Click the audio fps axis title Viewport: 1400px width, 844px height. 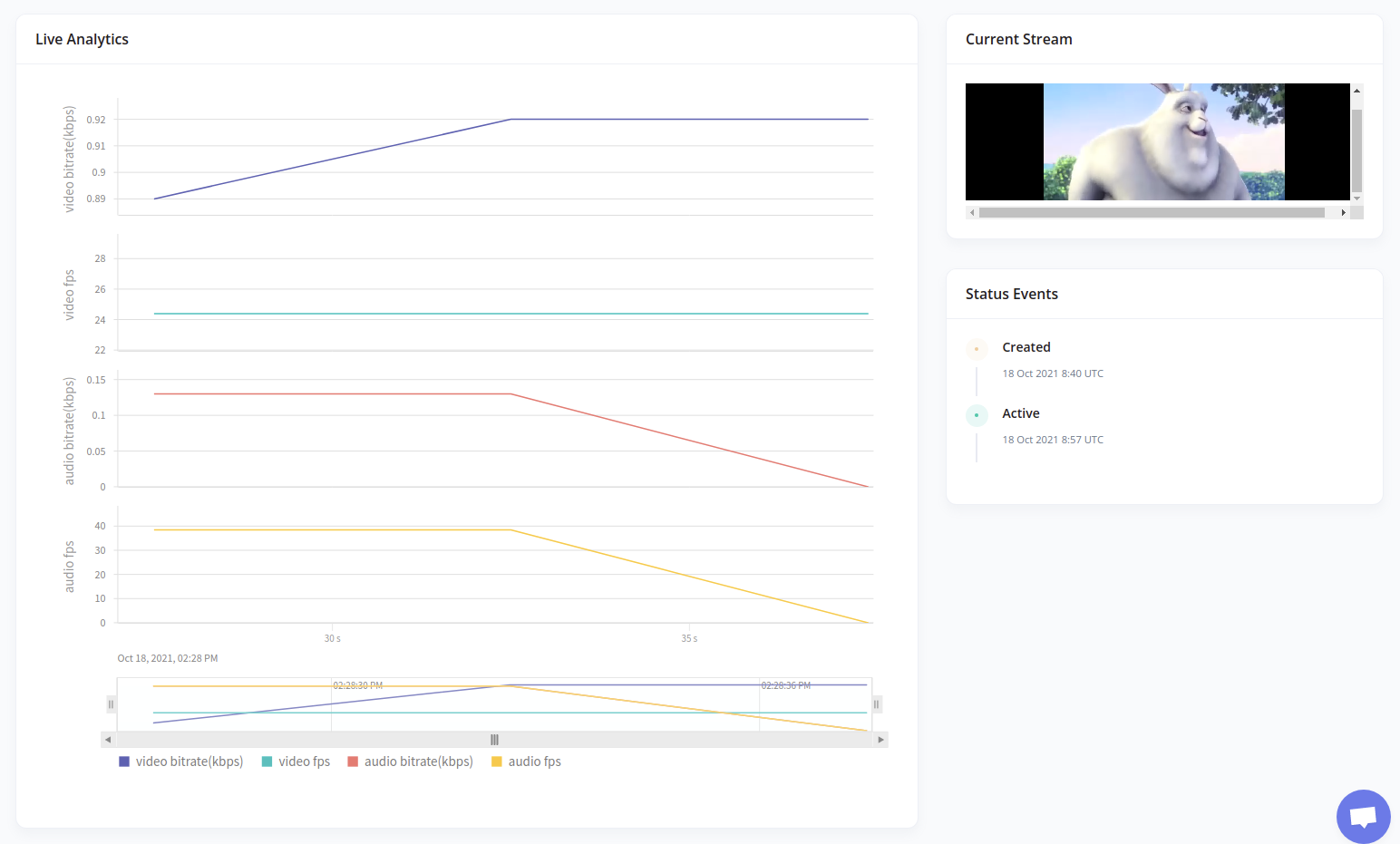[69, 567]
